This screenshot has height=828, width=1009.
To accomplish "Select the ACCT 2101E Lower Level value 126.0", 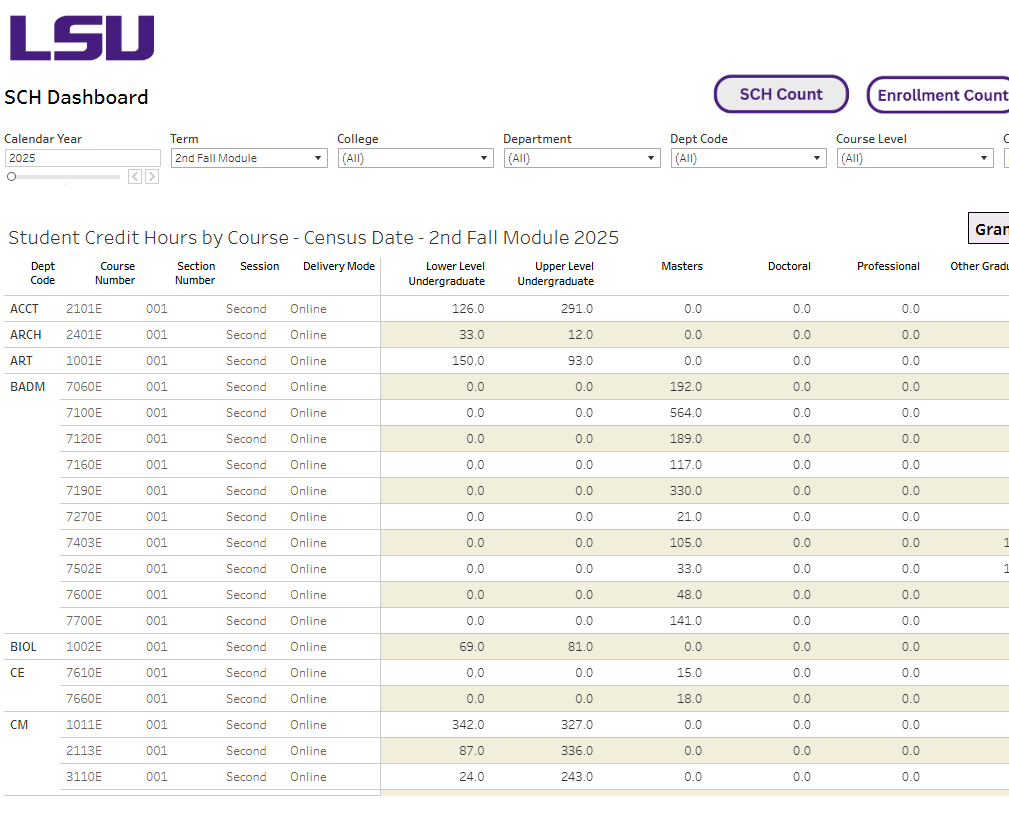I will [x=470, y=309].
